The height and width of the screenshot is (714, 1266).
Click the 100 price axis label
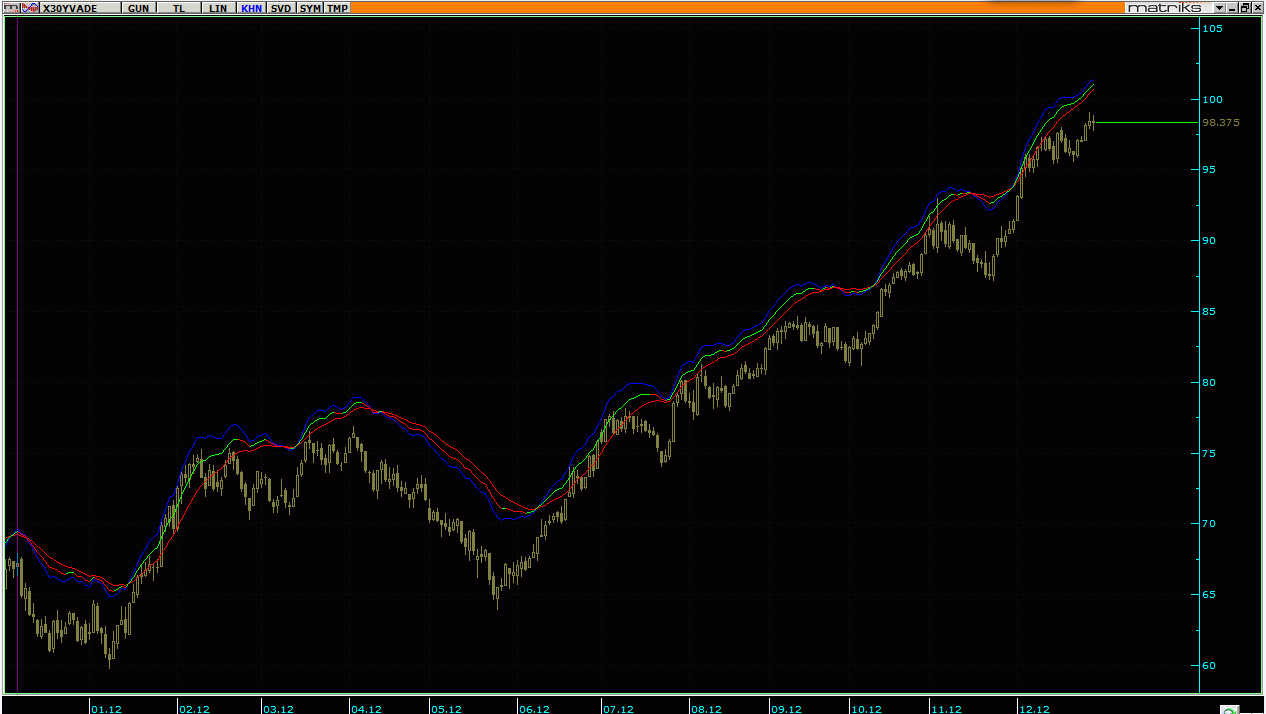[1213, 99]
